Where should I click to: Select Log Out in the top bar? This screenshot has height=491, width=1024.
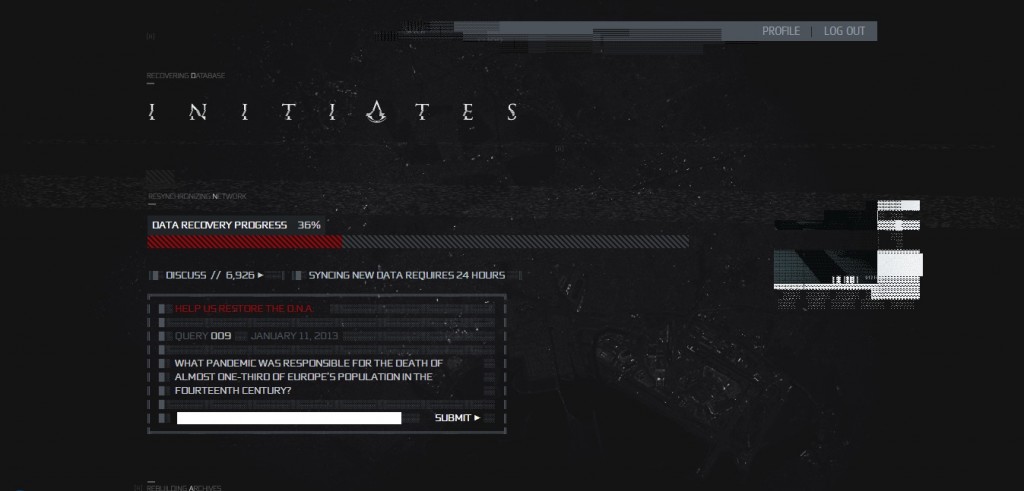point(844,31)
